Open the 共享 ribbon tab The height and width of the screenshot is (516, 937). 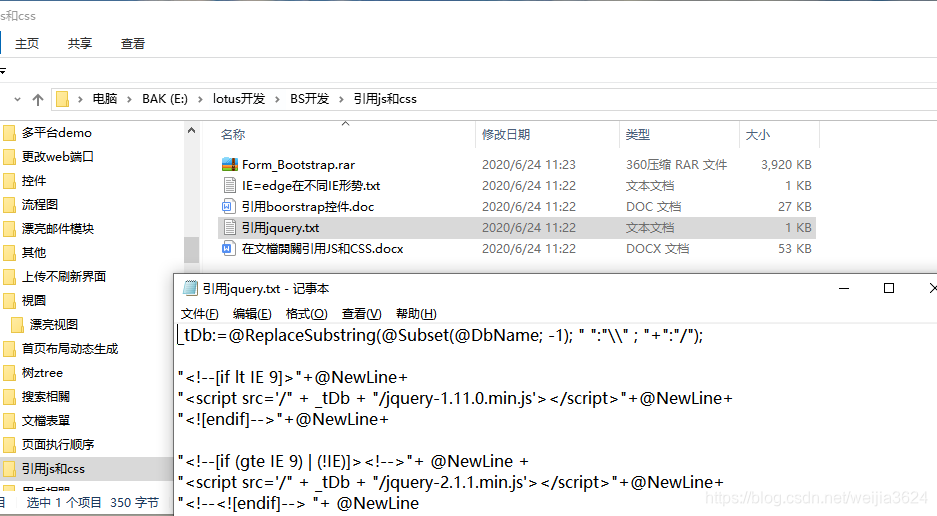tap(79, 44)
